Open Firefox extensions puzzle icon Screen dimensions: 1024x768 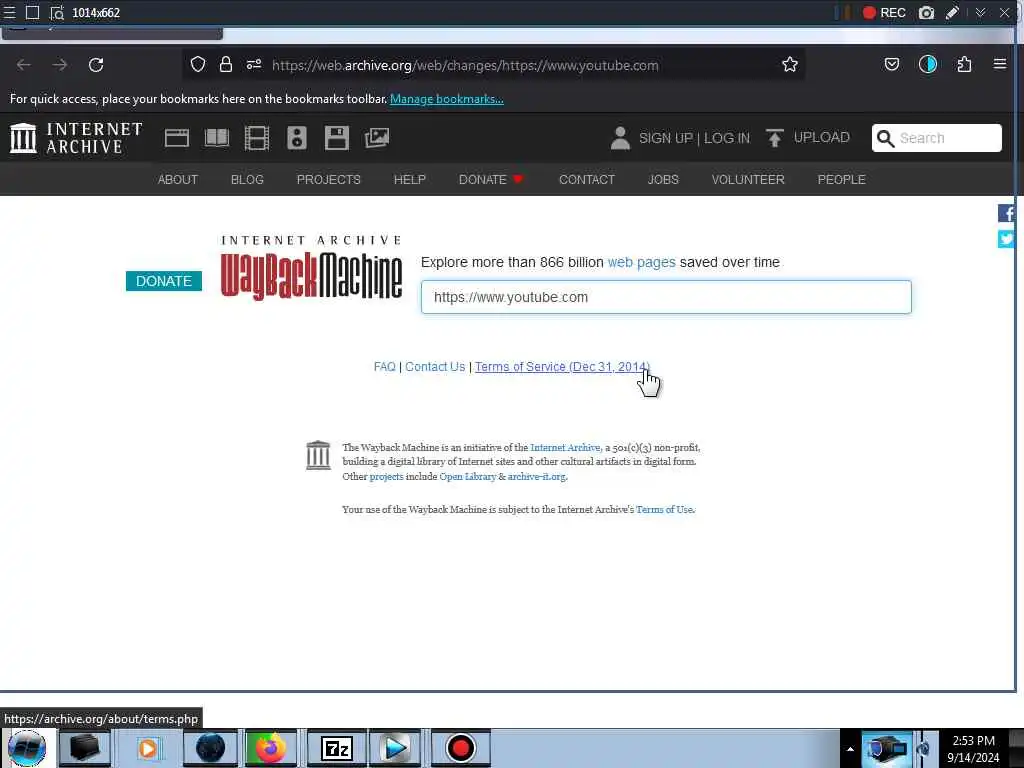[964, 64]
